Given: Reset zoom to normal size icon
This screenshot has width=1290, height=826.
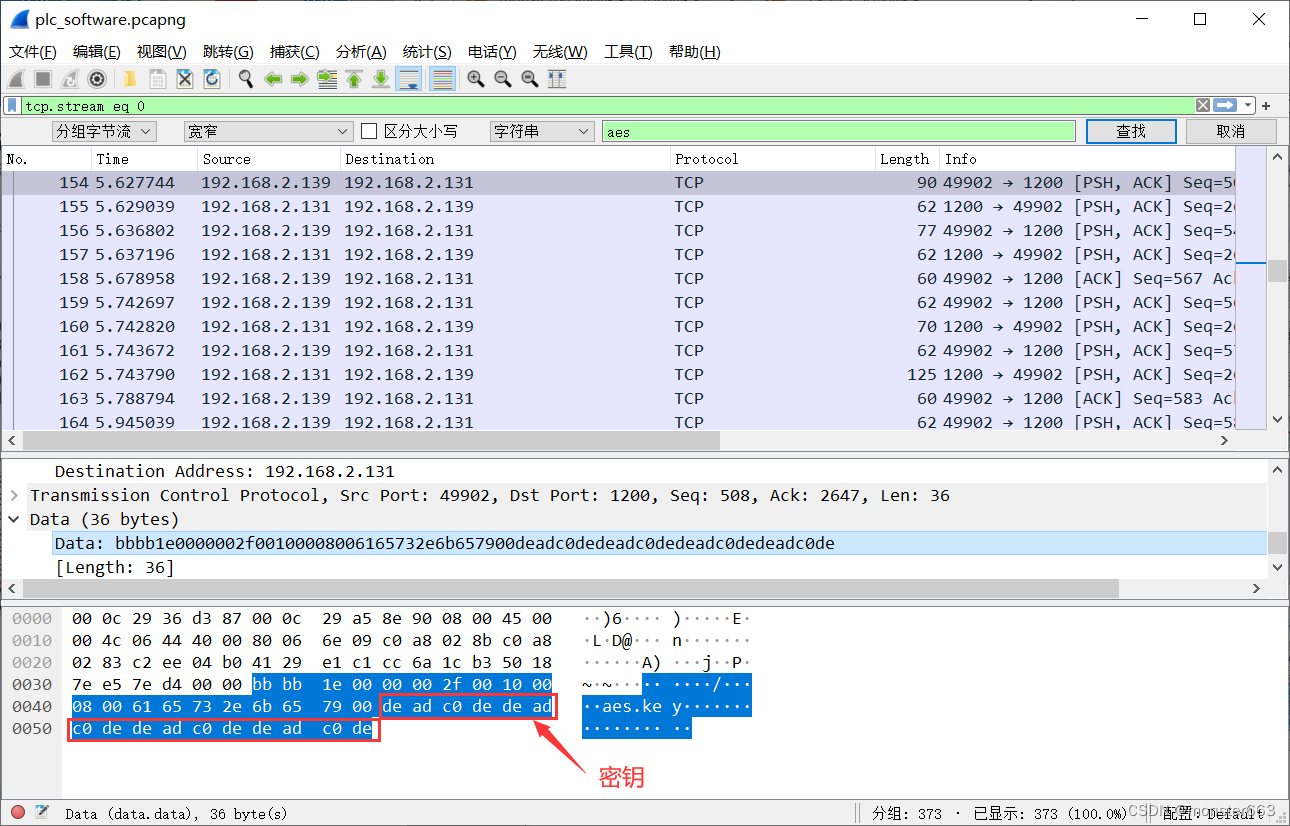Looking at the screenshot, I should [530, 79].
